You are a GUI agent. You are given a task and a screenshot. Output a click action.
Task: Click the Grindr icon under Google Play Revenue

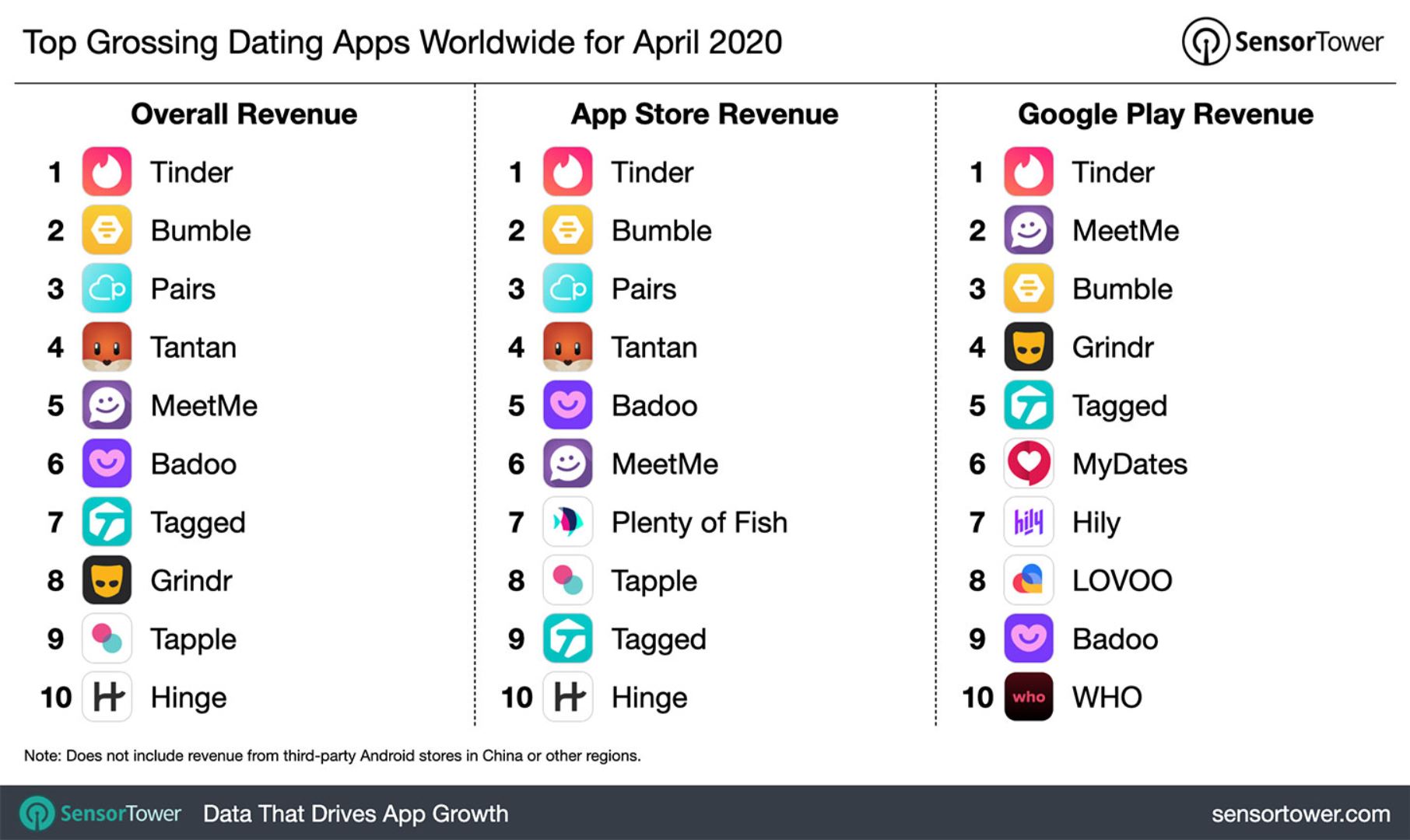pyautogui.click(x=1029, y=347)
